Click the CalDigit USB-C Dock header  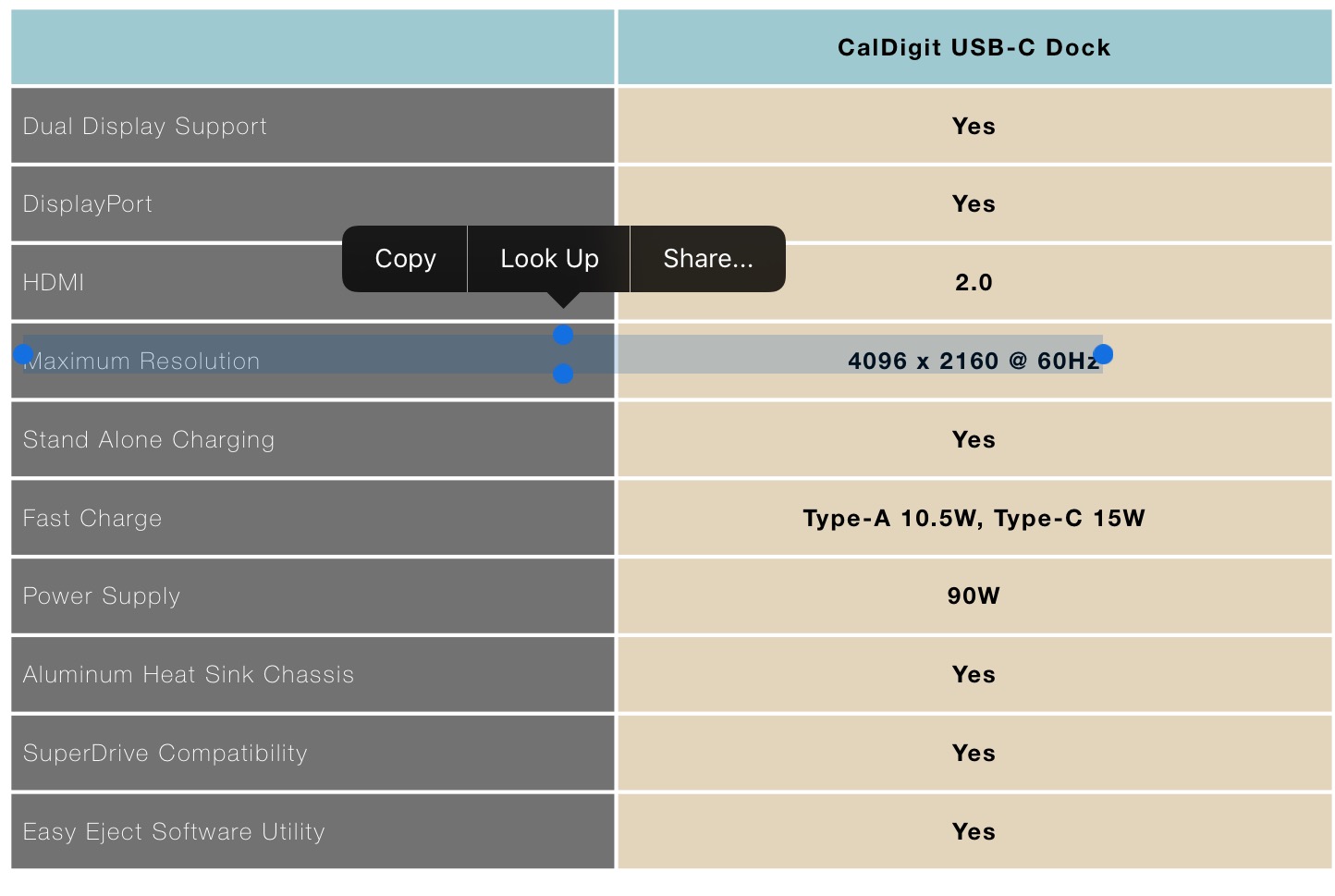pyautogui.click(x=974, y=48)
